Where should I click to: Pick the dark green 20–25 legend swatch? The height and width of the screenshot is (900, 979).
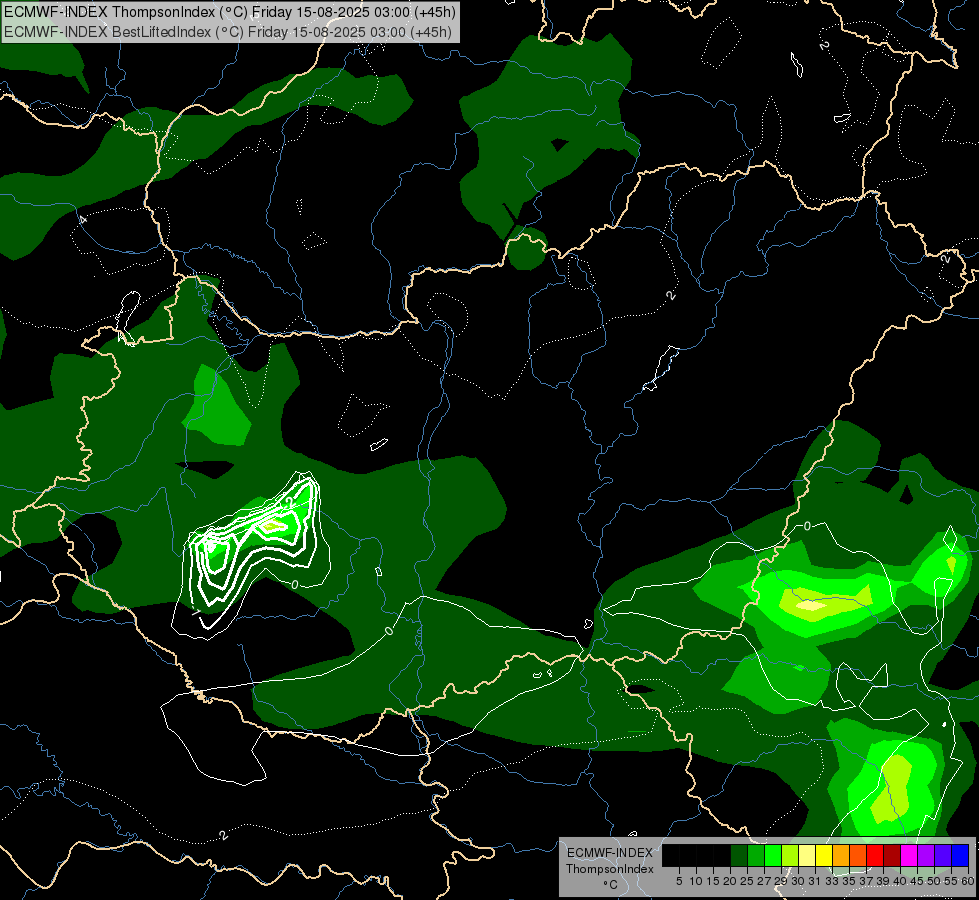(739, 855)
